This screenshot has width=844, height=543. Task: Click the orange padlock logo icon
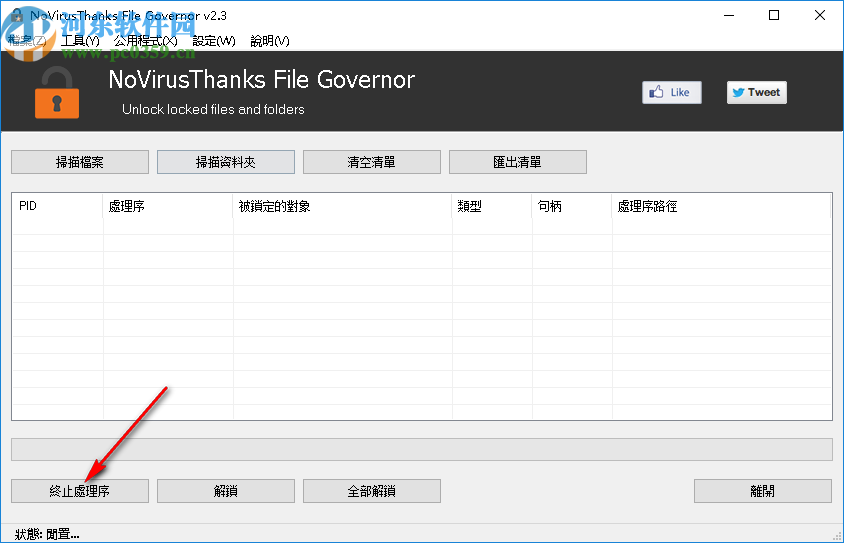tap(57, 93)
